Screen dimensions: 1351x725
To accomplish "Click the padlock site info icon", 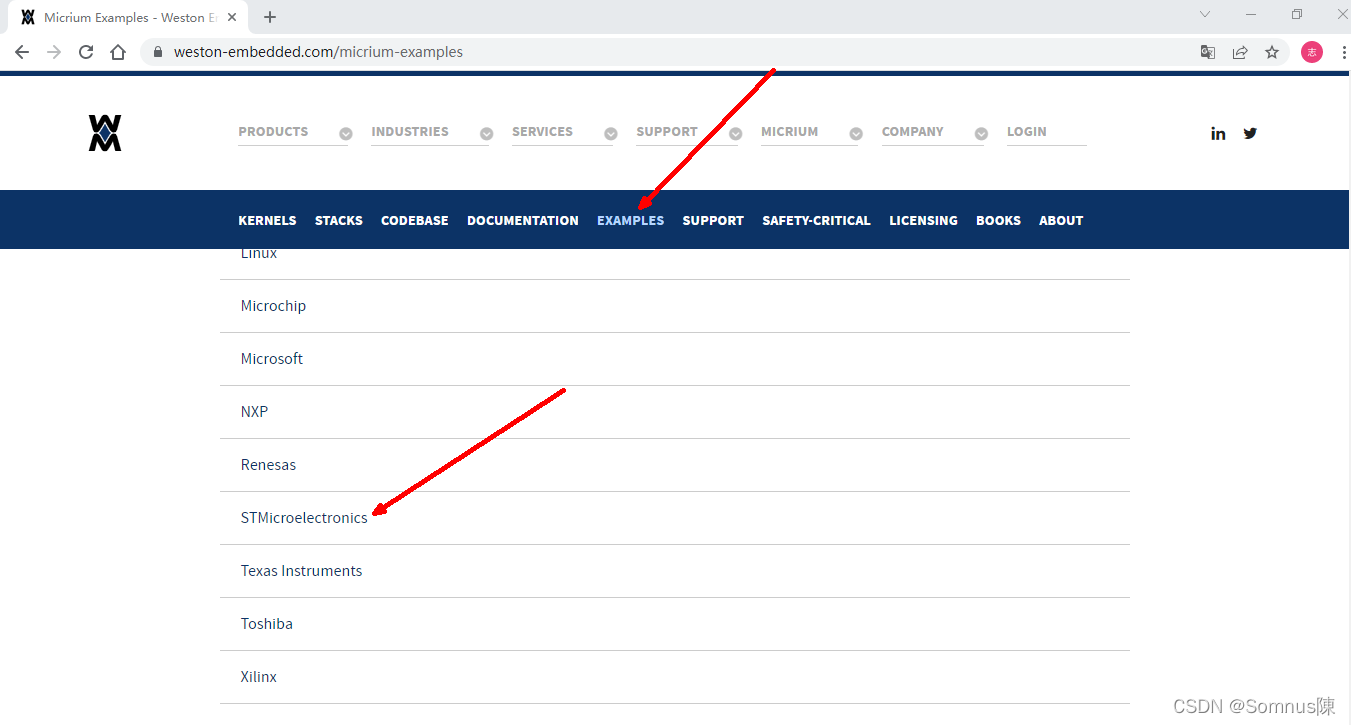I will coord(158,52).
